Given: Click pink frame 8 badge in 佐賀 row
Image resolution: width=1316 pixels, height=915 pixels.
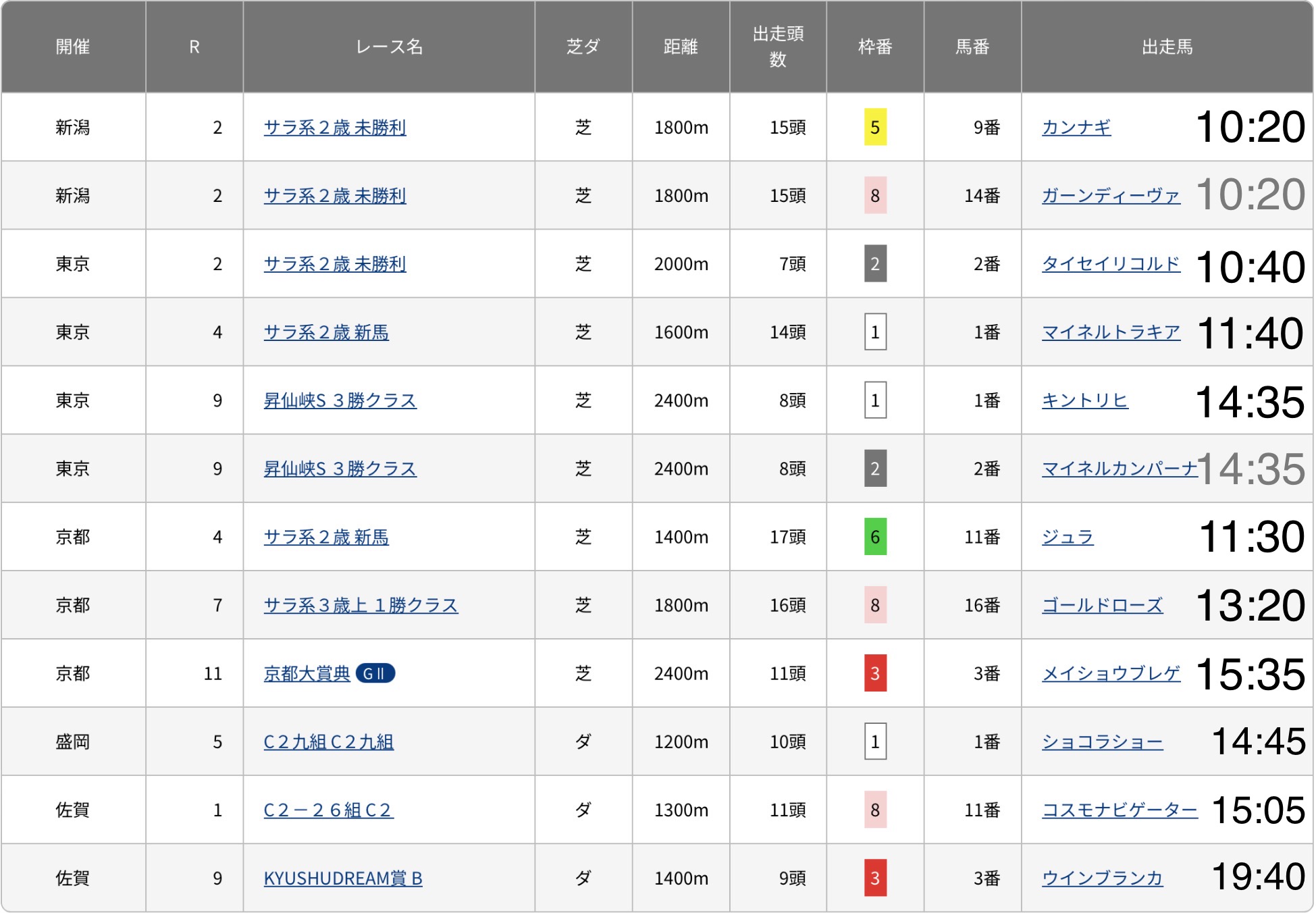Looking at the screenshot, I should coord(875,810).
